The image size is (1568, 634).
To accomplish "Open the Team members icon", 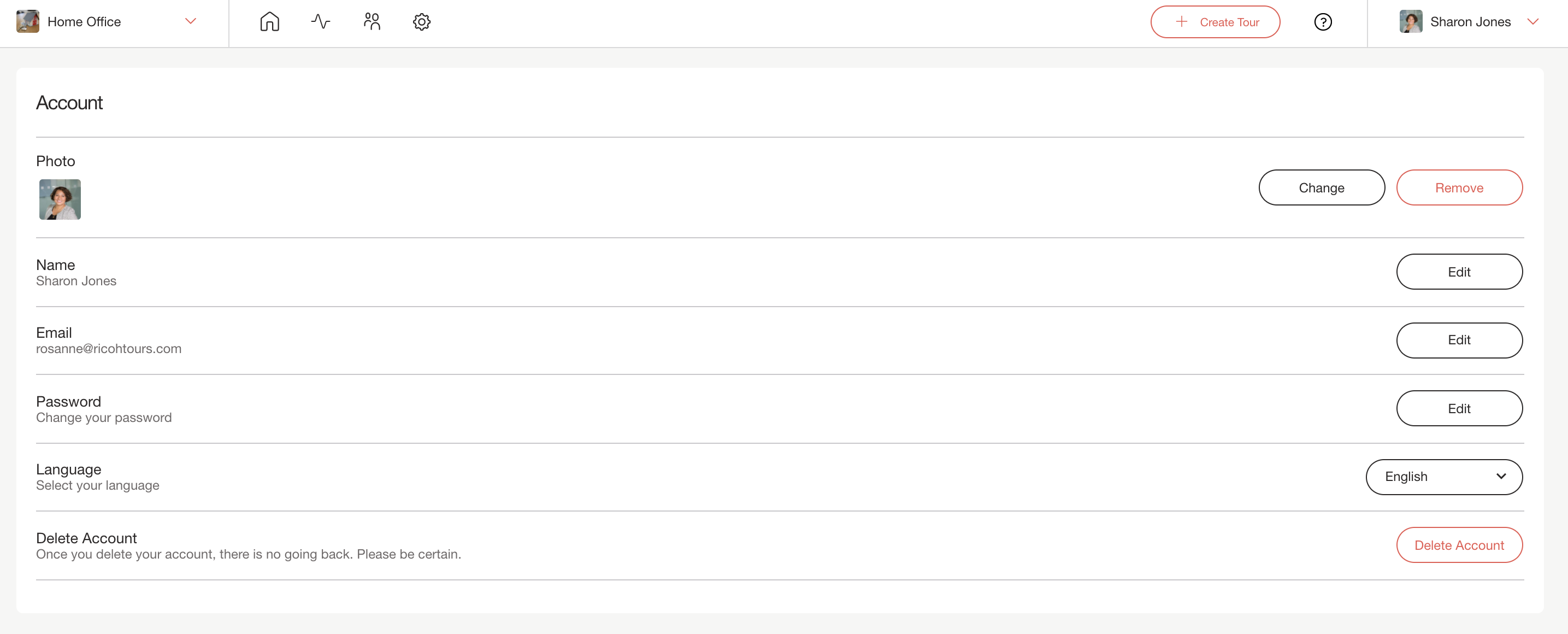I will [372, 22].
